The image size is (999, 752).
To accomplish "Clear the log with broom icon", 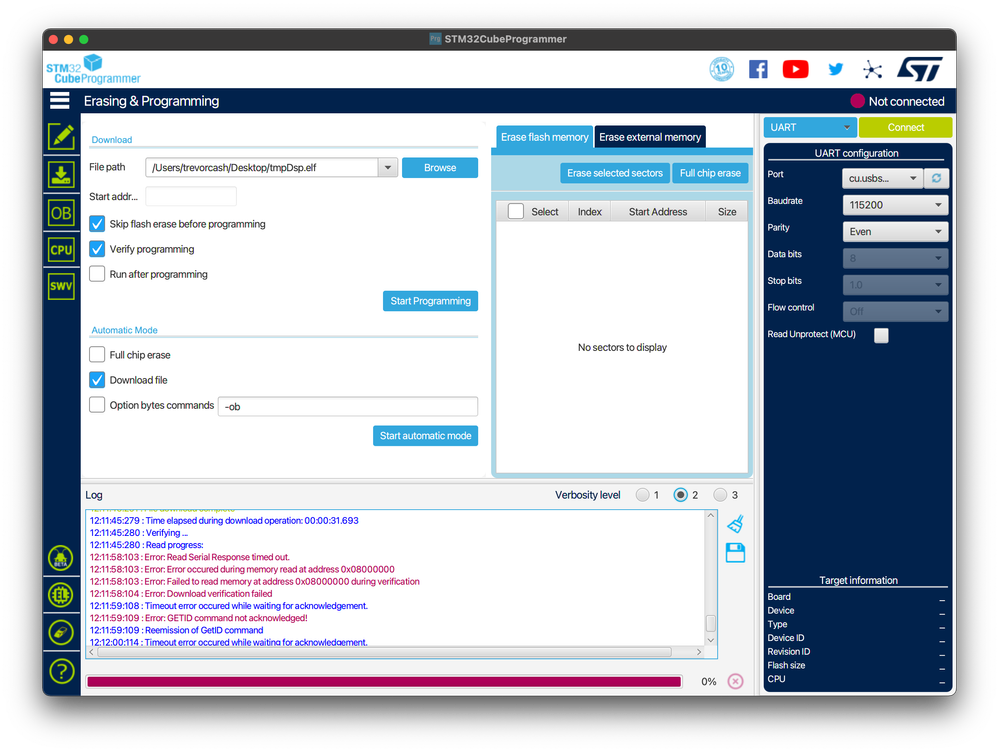I will click(735, 524).
